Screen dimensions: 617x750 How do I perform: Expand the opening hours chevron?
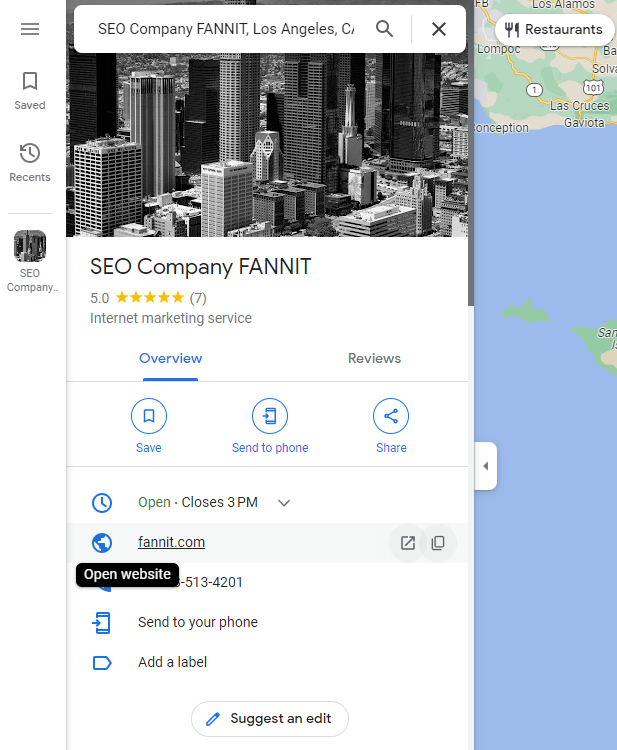284,503
